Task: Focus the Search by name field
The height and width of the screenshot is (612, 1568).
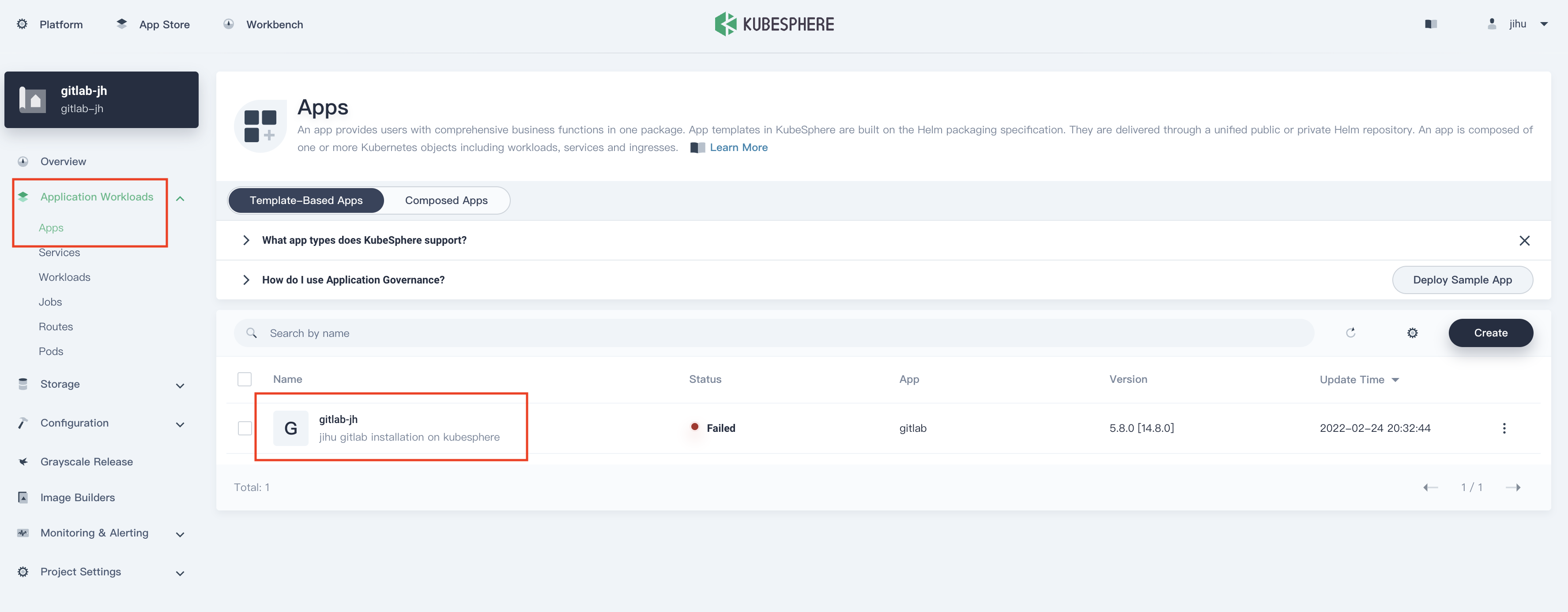Action: pyautogui.click(x=774, y=333)
